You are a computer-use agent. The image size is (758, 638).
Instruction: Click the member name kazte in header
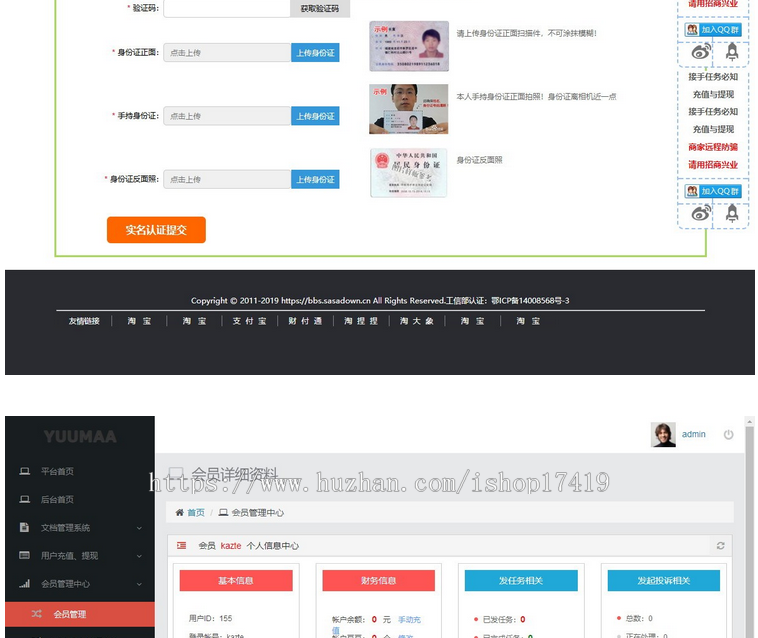click(231, 546)
